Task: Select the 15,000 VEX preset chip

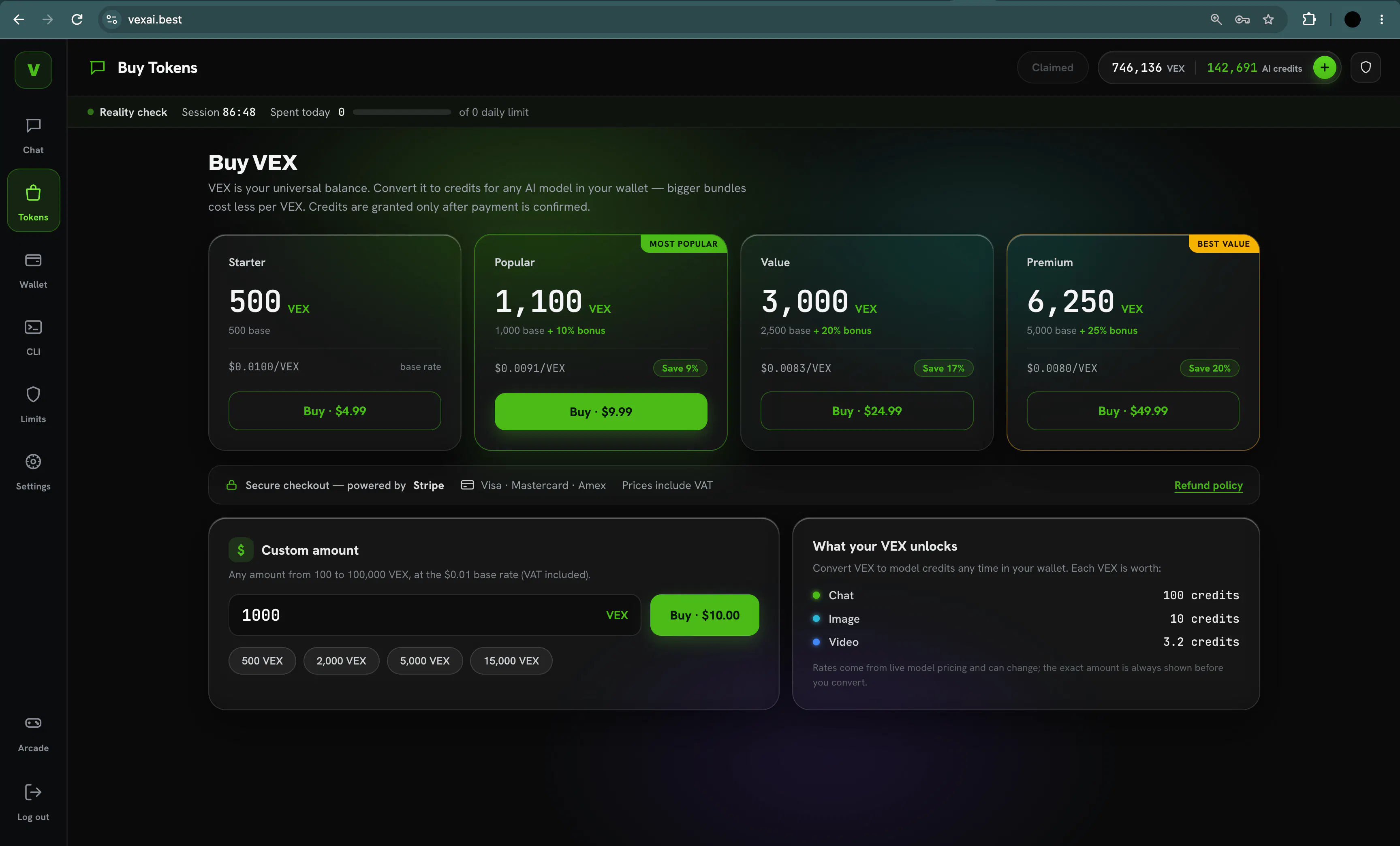Action: coord(511,661)
